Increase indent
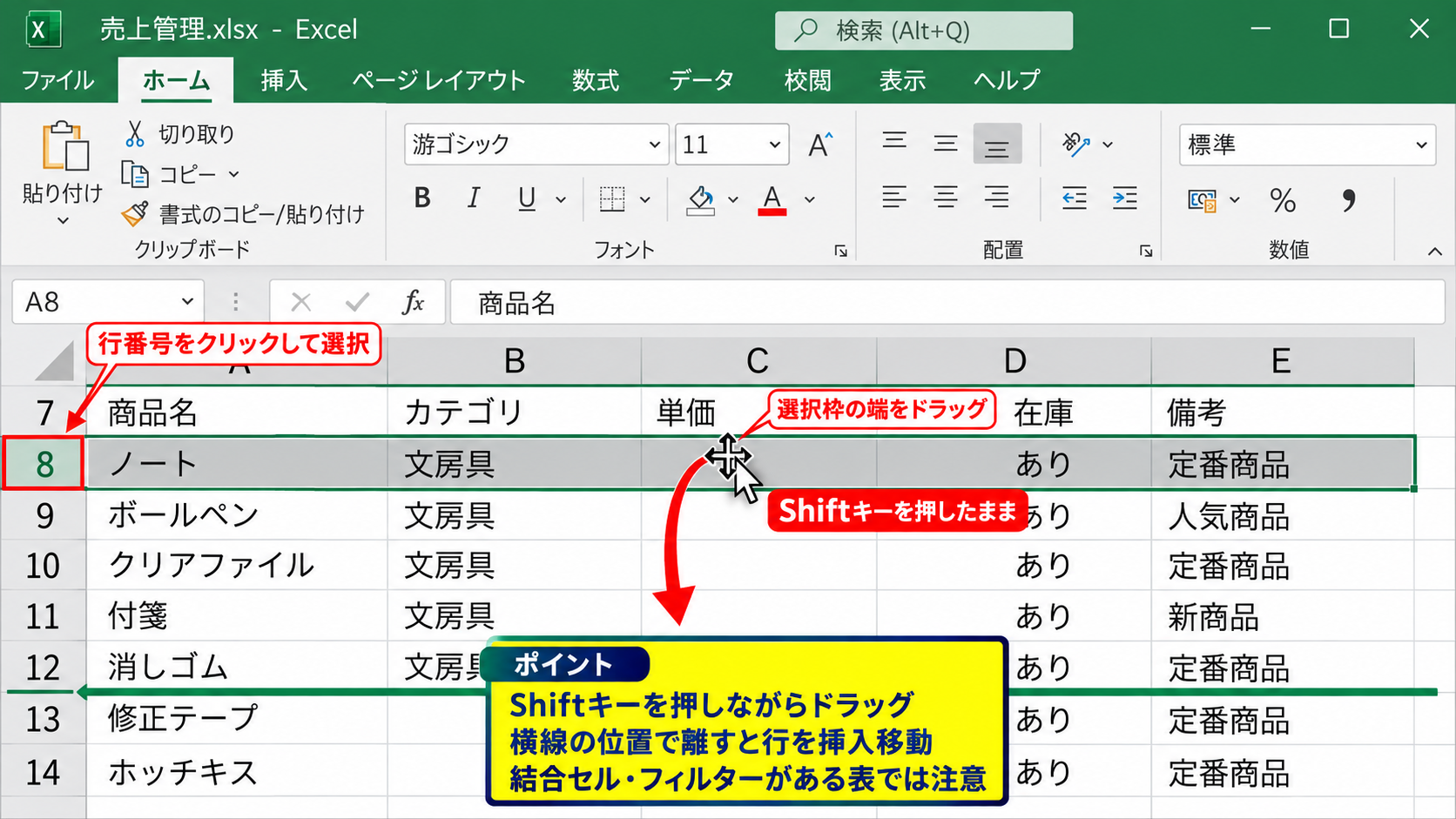The height and width of the screenshot is (819, 1456). 1125,198
